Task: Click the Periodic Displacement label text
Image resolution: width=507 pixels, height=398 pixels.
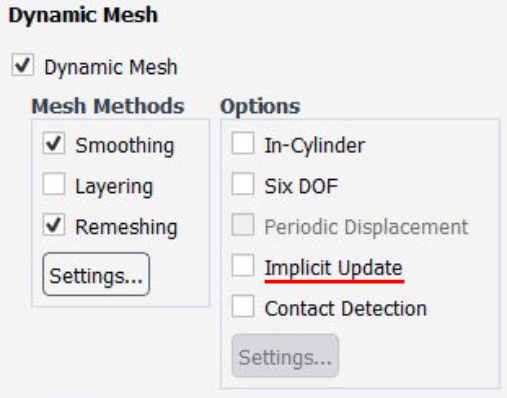Action: (x=366, y=227)
